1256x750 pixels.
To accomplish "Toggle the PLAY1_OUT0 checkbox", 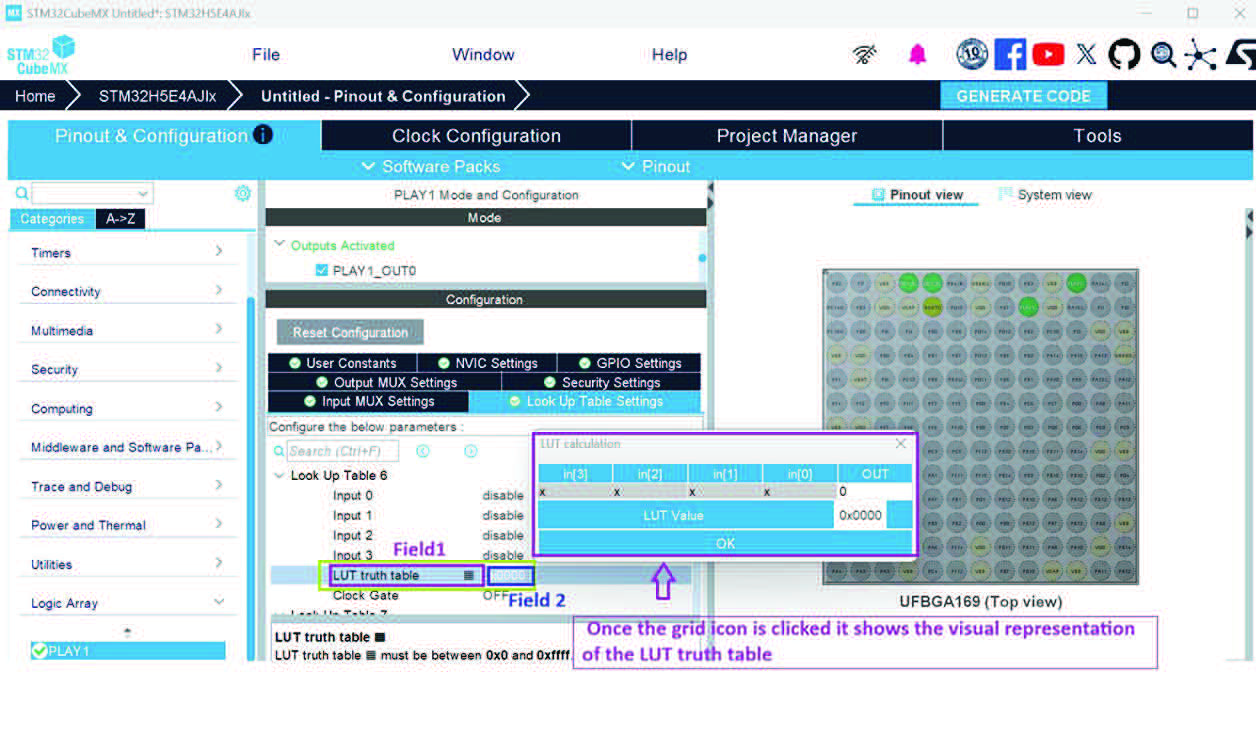I will pyautogui.click(x=321, y=270).
